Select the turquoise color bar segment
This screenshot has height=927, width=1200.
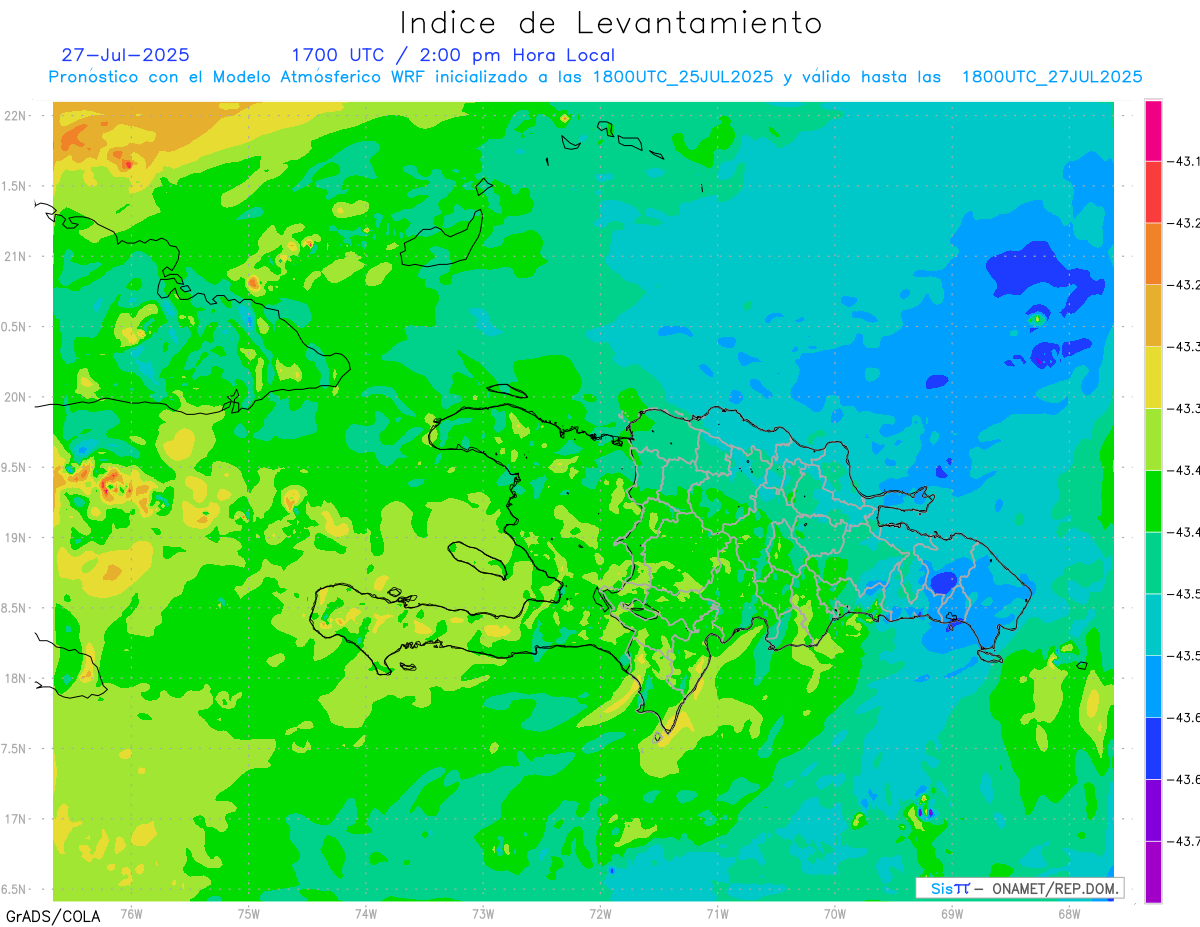tap(1153, 625)
